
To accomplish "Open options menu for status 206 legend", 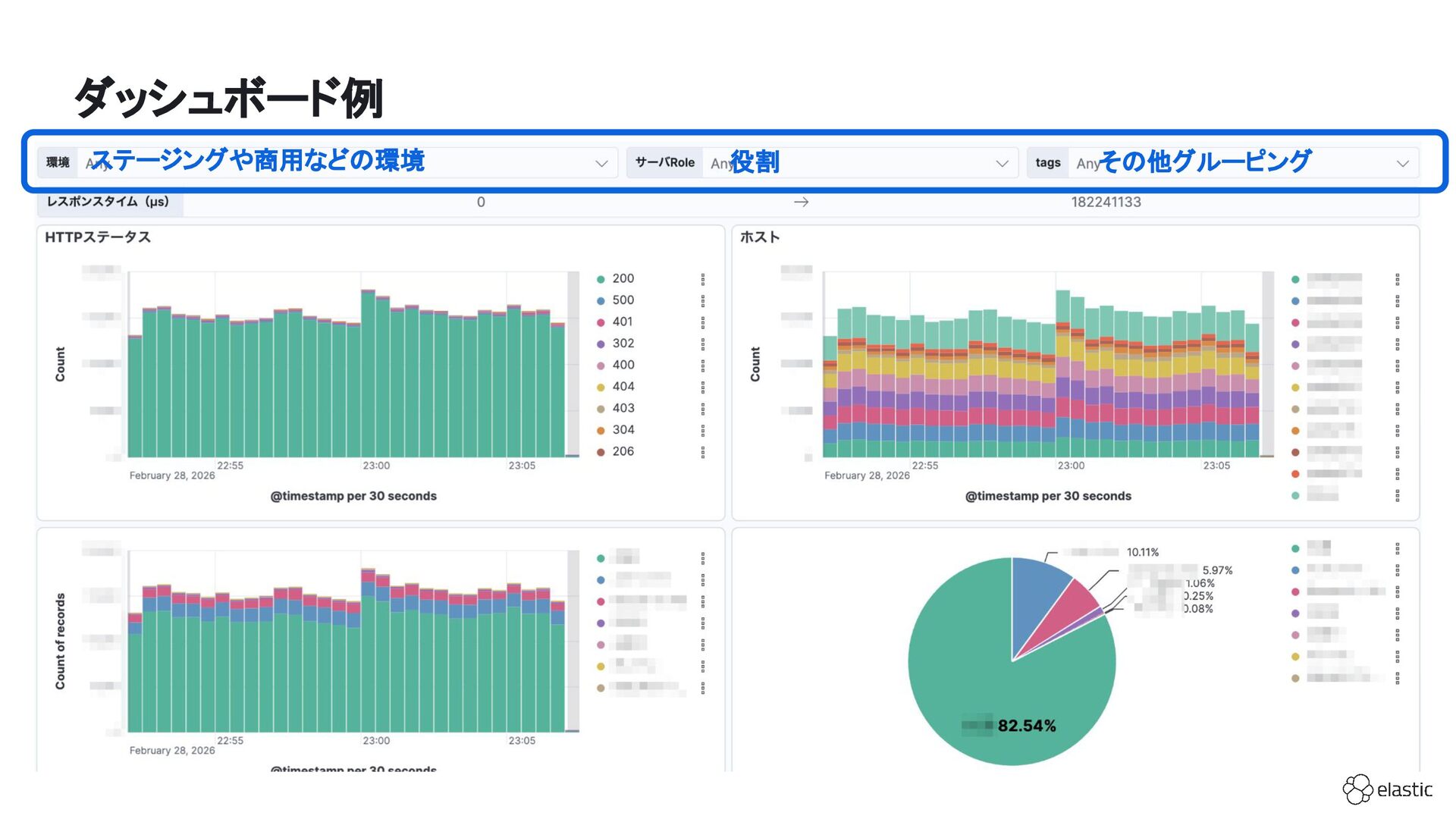I will coord(703,452).
